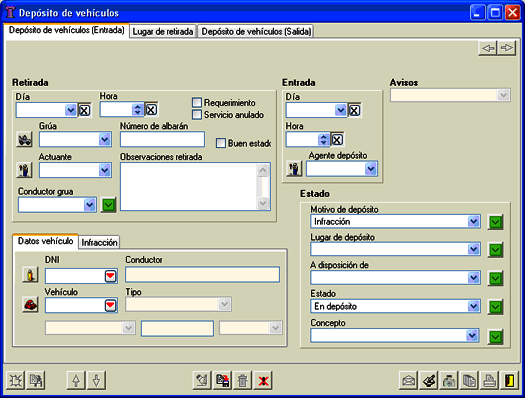Click the fax machine icon in bottom toolbar

tap(449, 380)
